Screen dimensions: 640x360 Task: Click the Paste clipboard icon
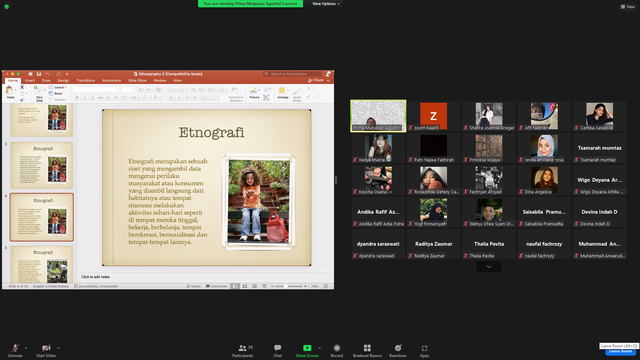(10, 91)
